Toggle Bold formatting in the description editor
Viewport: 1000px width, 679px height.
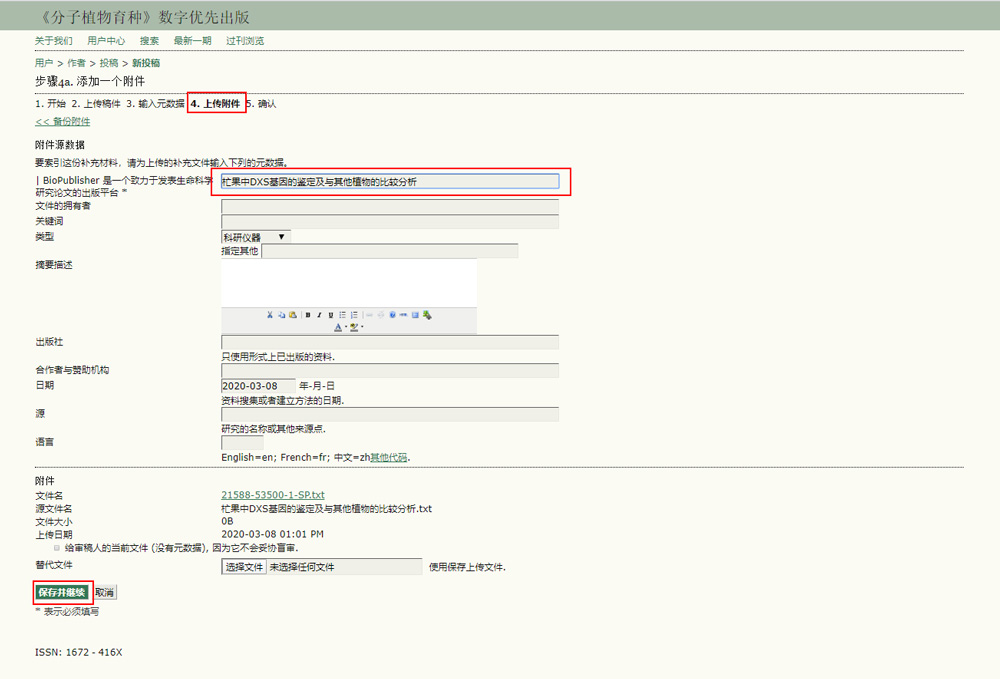click(x=308, y=315)
